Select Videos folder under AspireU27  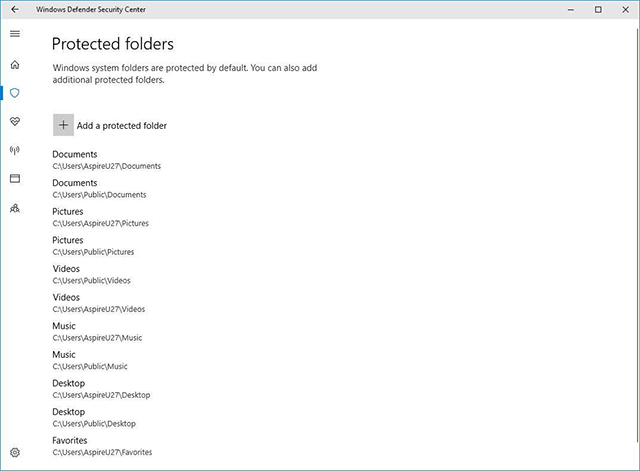point(99,303)
